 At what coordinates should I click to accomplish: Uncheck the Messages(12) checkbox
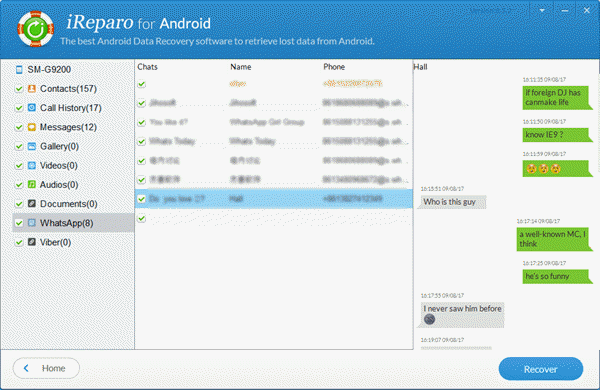(19, 127)
